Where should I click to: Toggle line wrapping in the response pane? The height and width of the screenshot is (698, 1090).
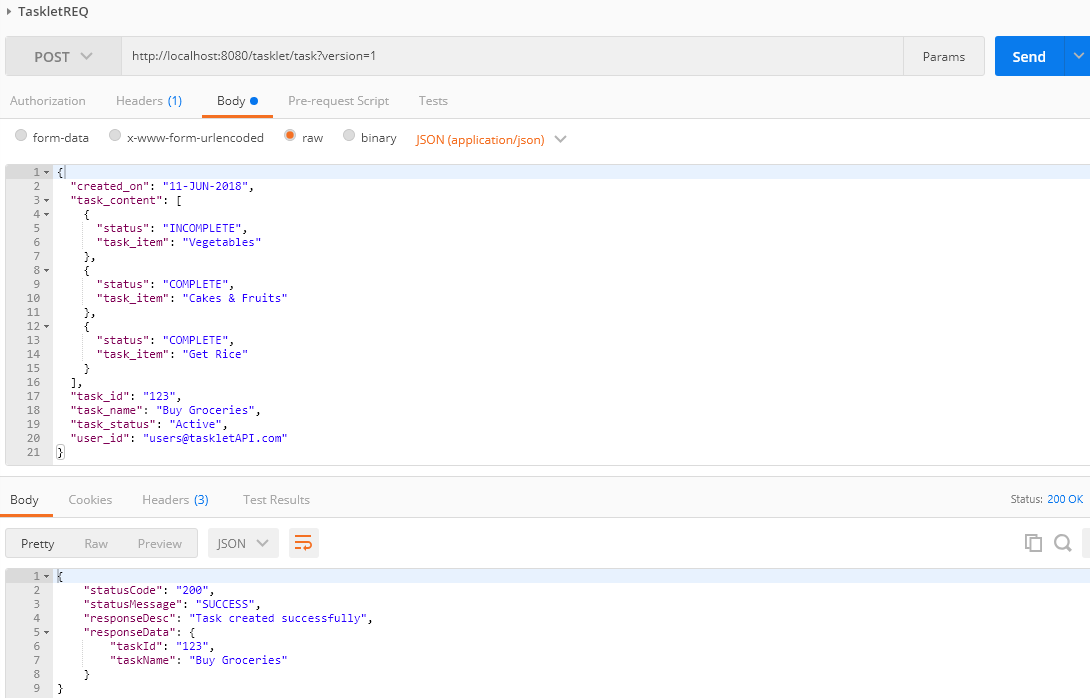click(303, 542)
